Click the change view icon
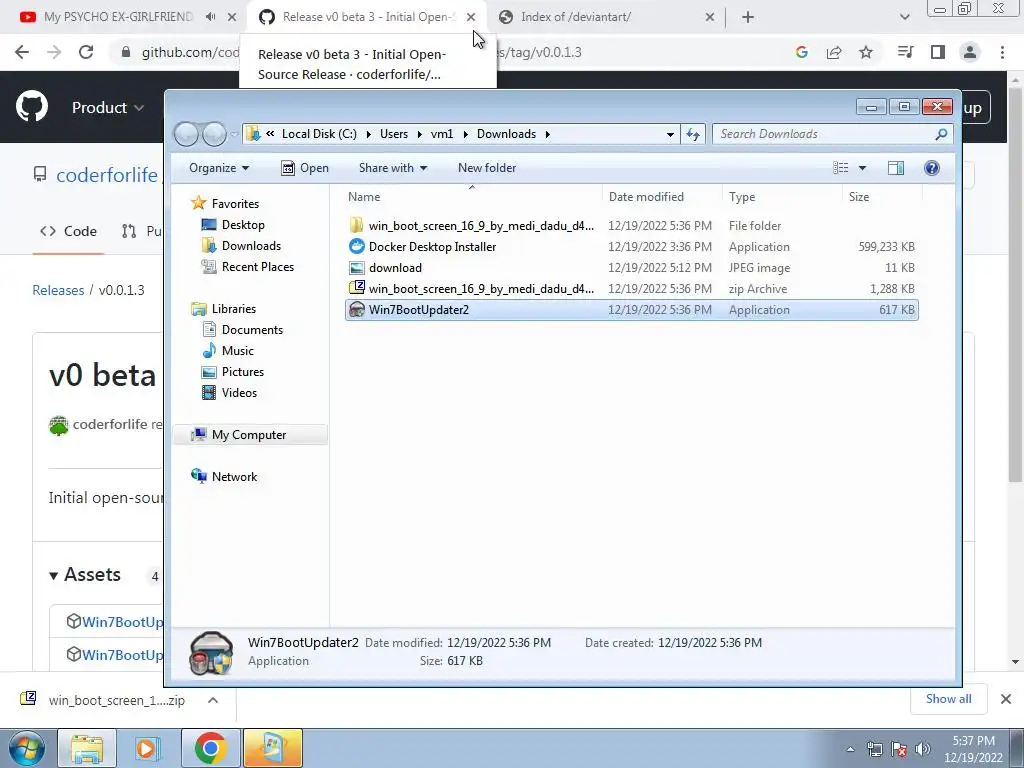The width and height of the screenshot is (1024, 768). 840,168
